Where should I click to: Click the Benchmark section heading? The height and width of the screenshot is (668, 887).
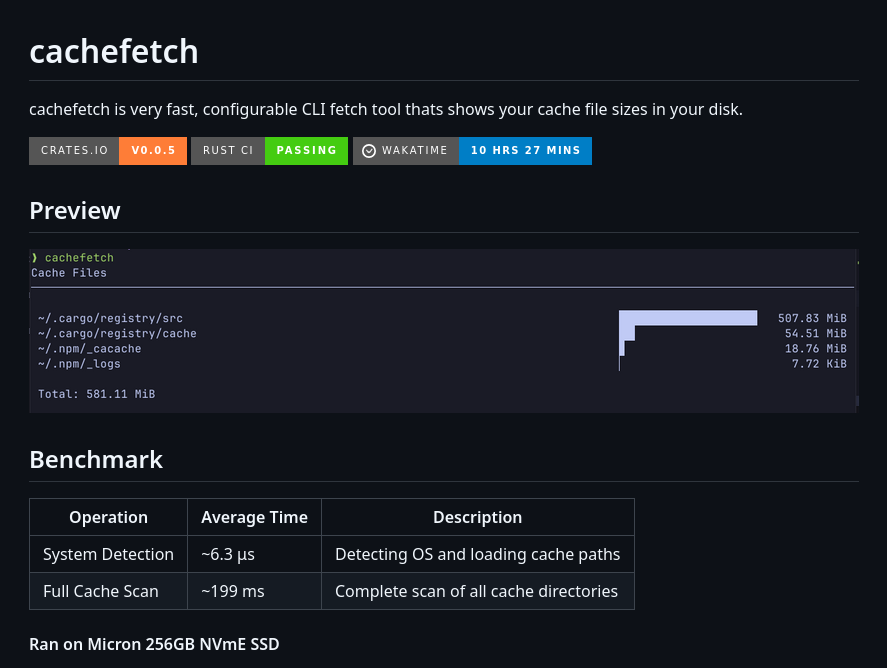pos(96,459)
